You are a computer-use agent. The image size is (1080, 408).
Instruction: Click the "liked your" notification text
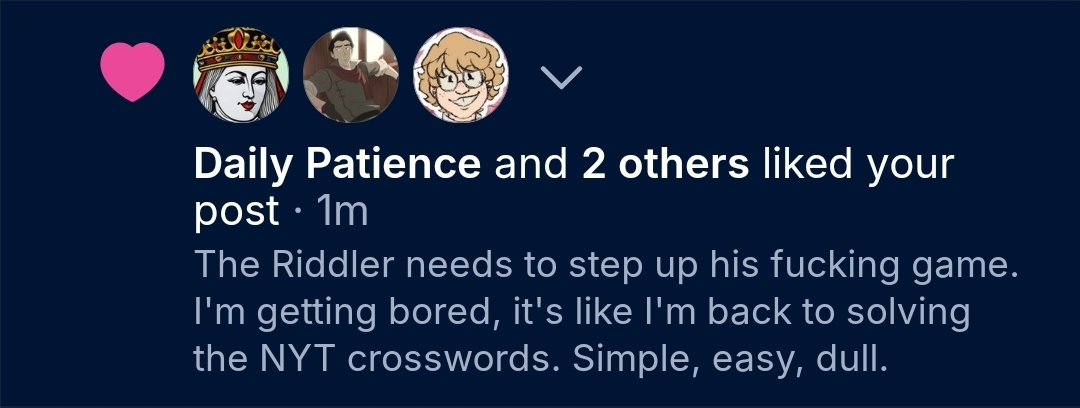coord(859,165)
